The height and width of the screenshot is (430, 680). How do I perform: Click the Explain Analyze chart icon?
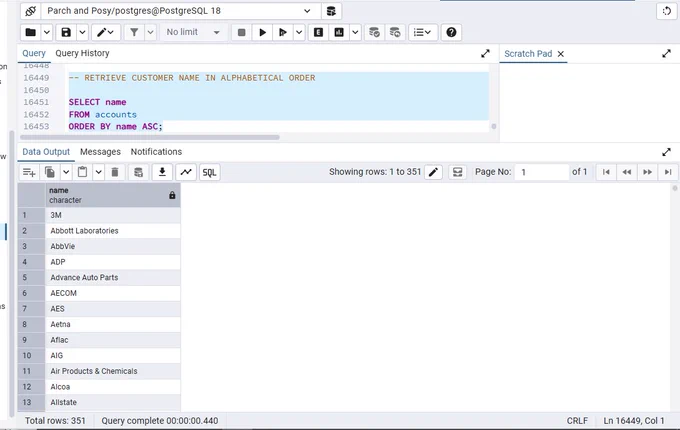point(339,32)
